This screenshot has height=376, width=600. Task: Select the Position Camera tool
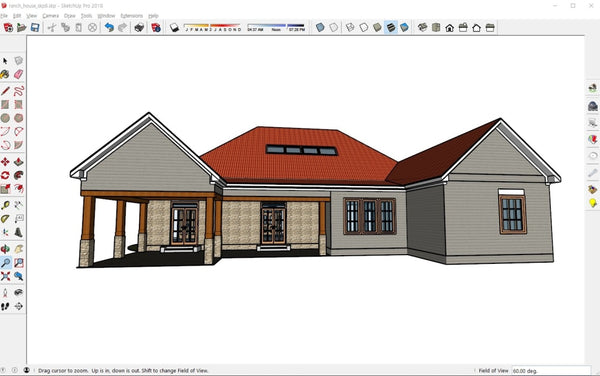coord(5,293)
